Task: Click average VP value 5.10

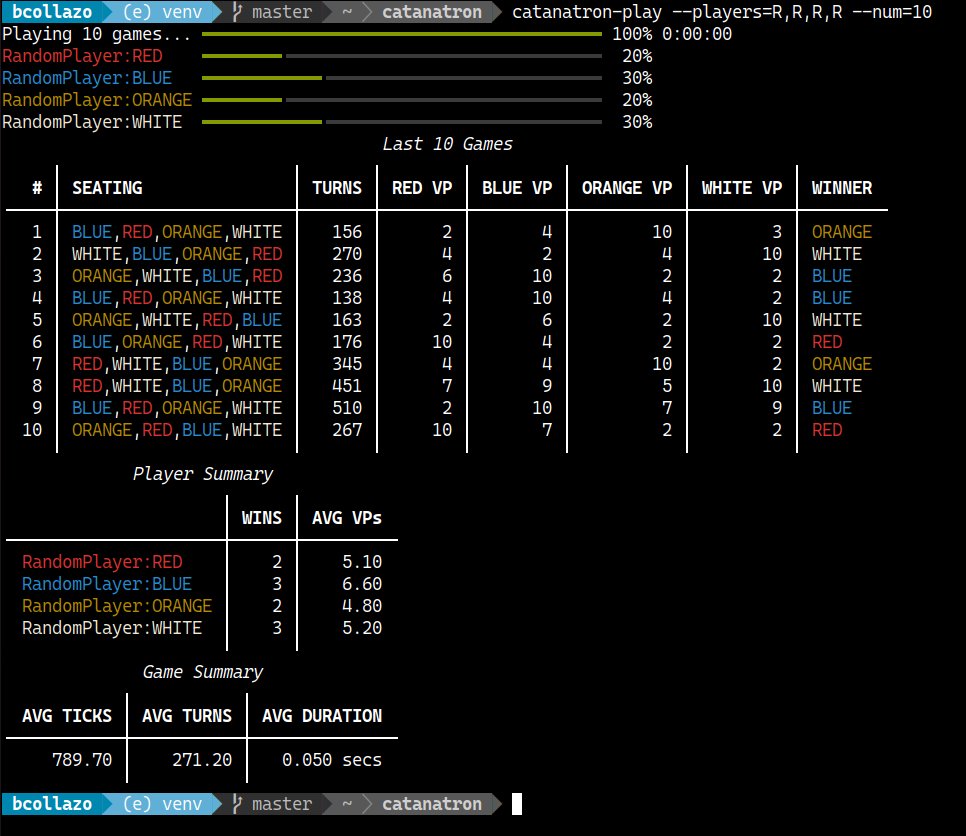Action: 362,562
